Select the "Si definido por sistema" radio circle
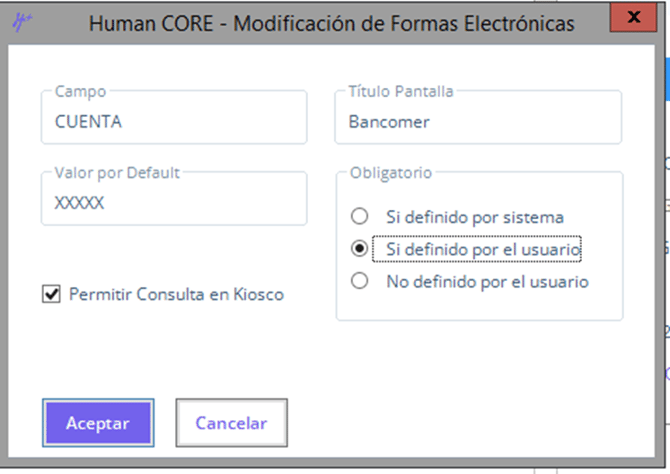 360,217
